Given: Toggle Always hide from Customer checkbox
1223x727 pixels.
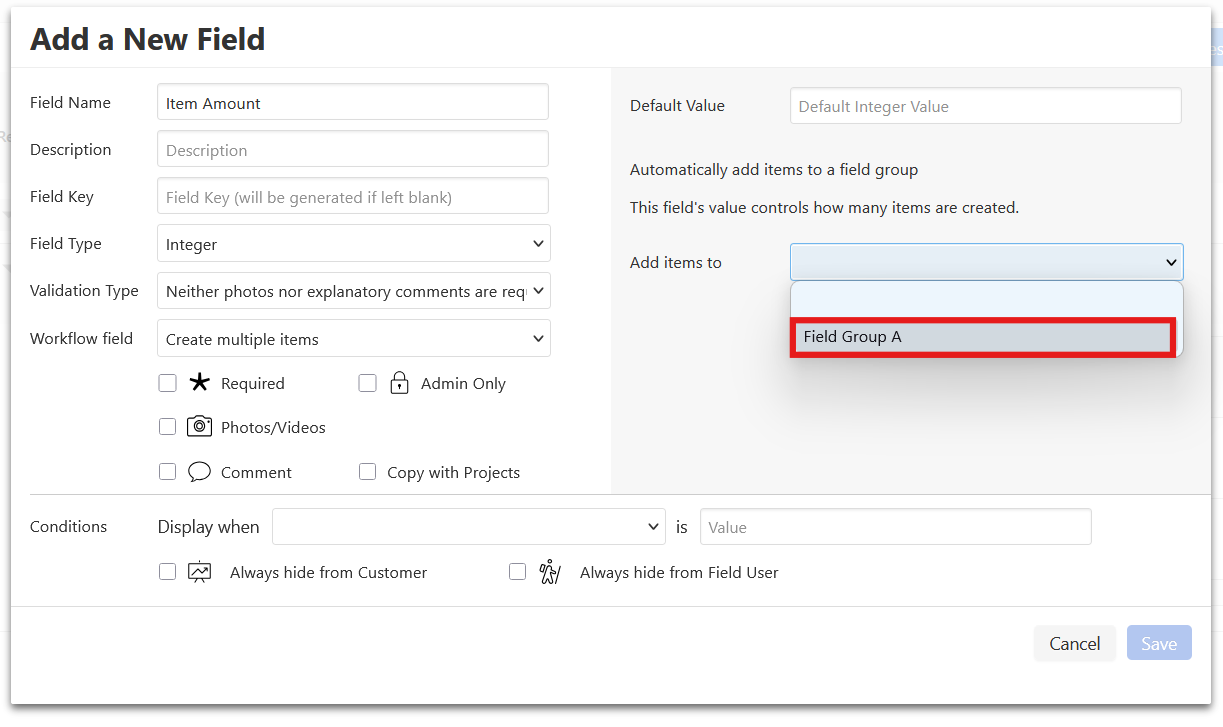Looking at the screenshot, I should [167, 572].
